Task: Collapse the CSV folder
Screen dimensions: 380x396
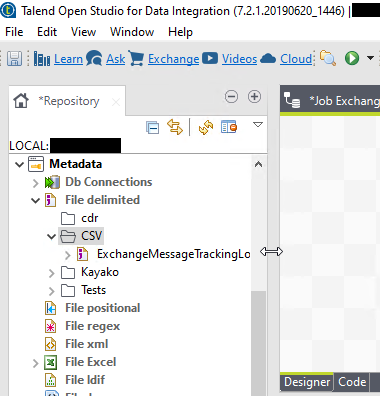Action: (x=51, y=237)
